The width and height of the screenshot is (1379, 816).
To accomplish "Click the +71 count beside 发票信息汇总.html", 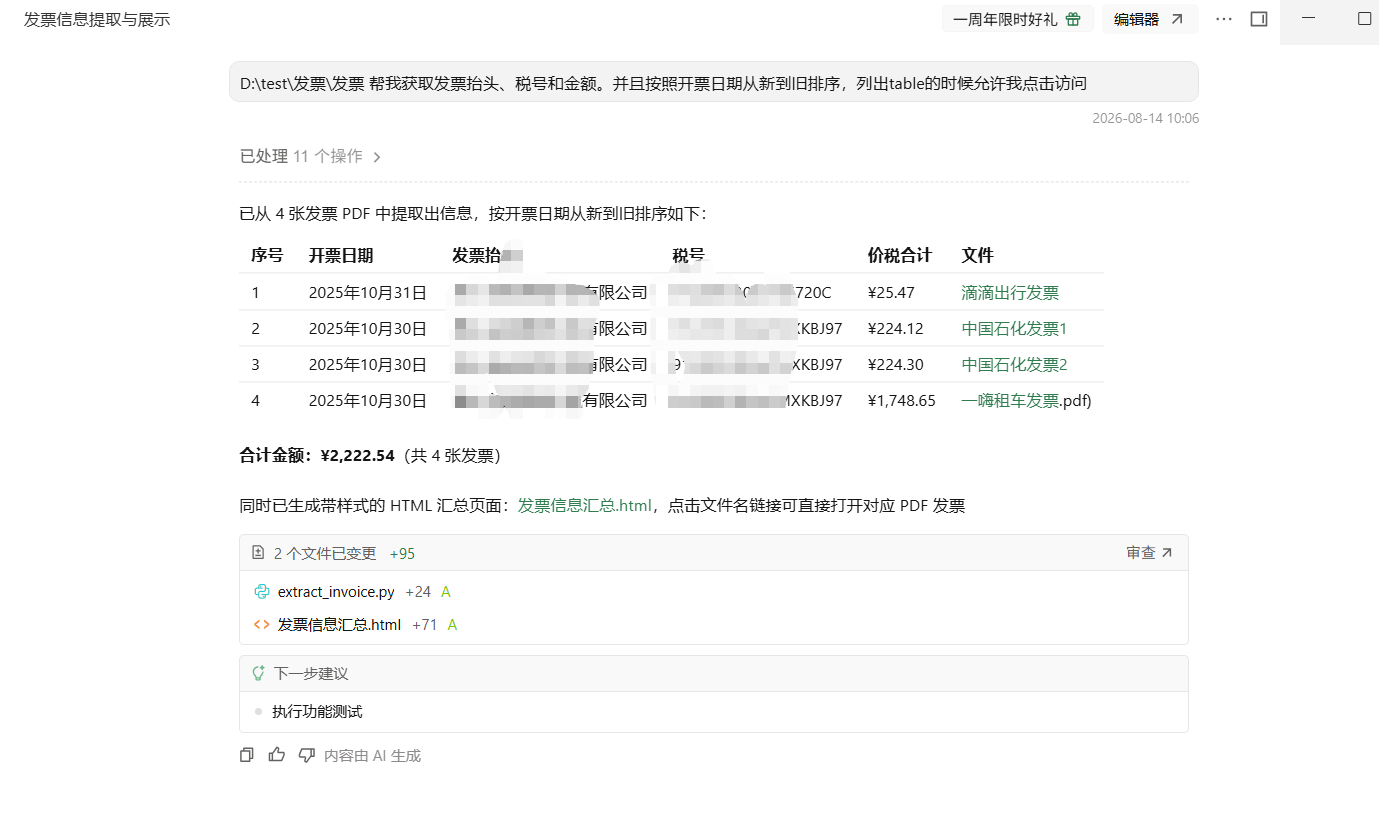I will tap(425, 625).
